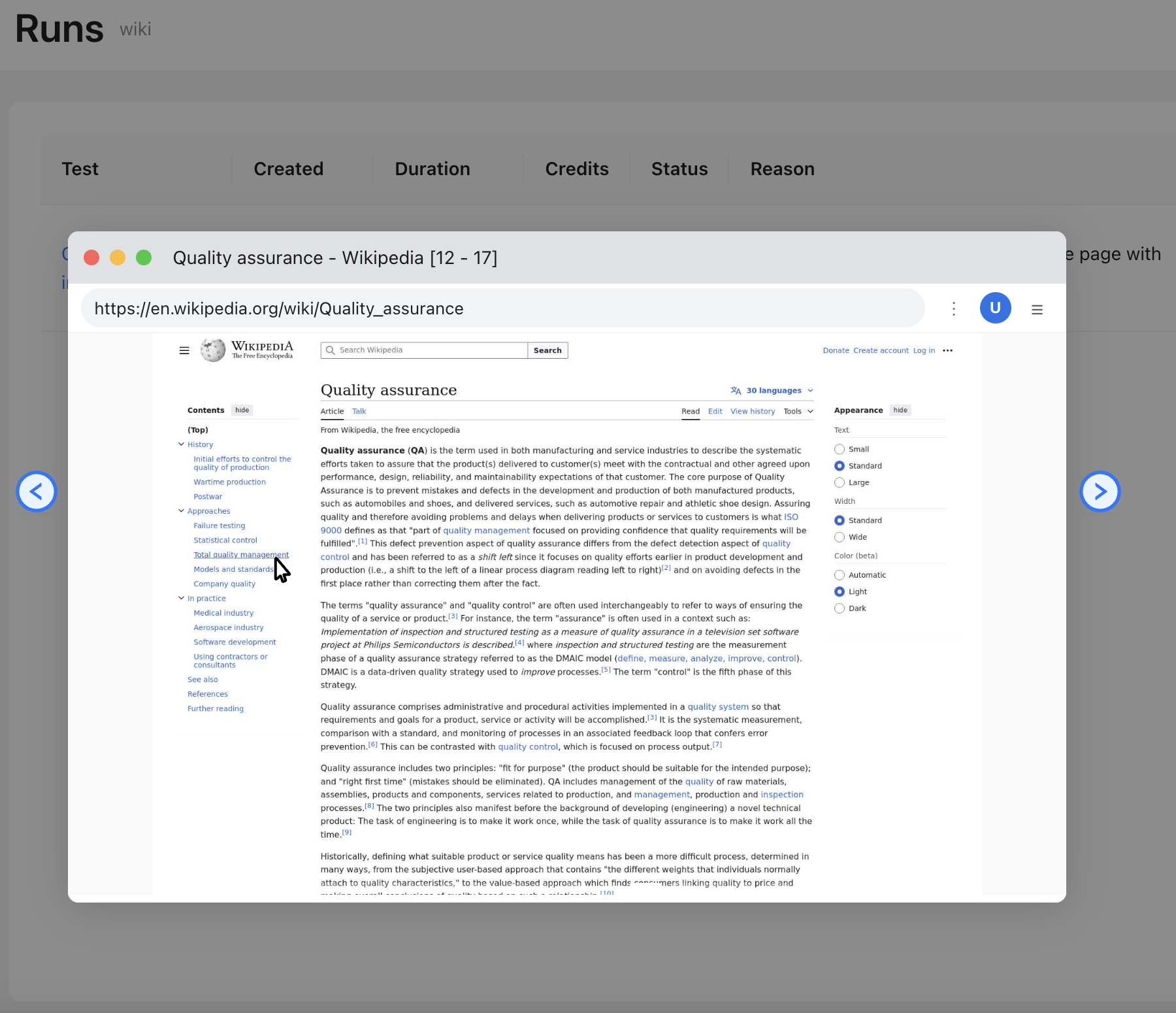
Task: Click the yellow minimize window button
Action: point(118,257)
